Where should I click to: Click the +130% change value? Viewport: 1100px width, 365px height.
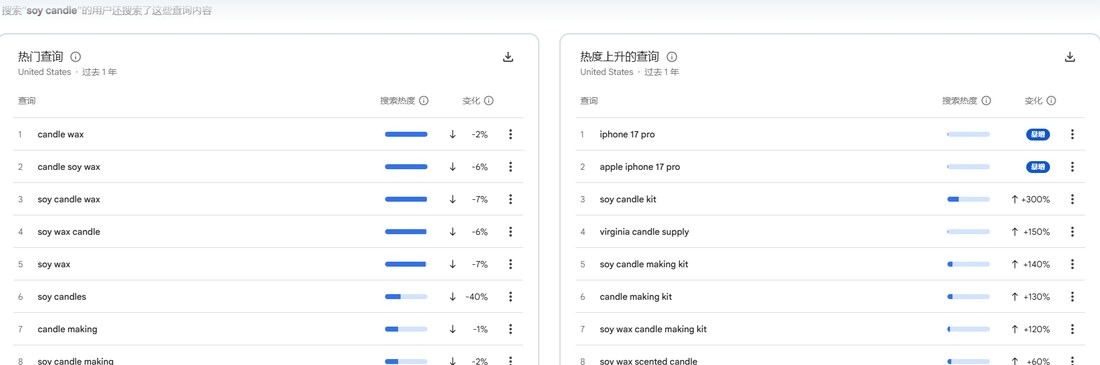[1036, 297]
